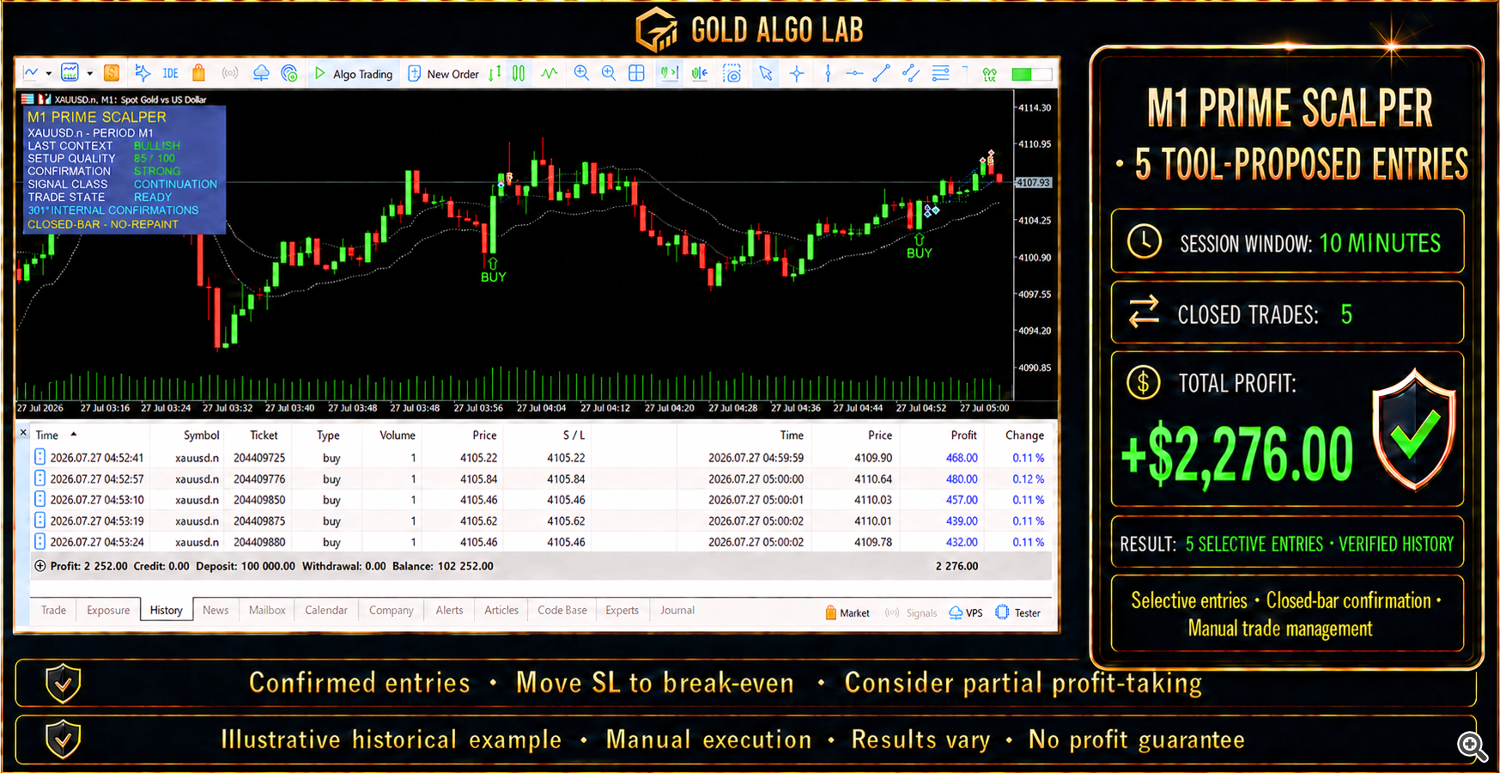Click the New Order button
The image size is (1500, 773).
point(443,74)
